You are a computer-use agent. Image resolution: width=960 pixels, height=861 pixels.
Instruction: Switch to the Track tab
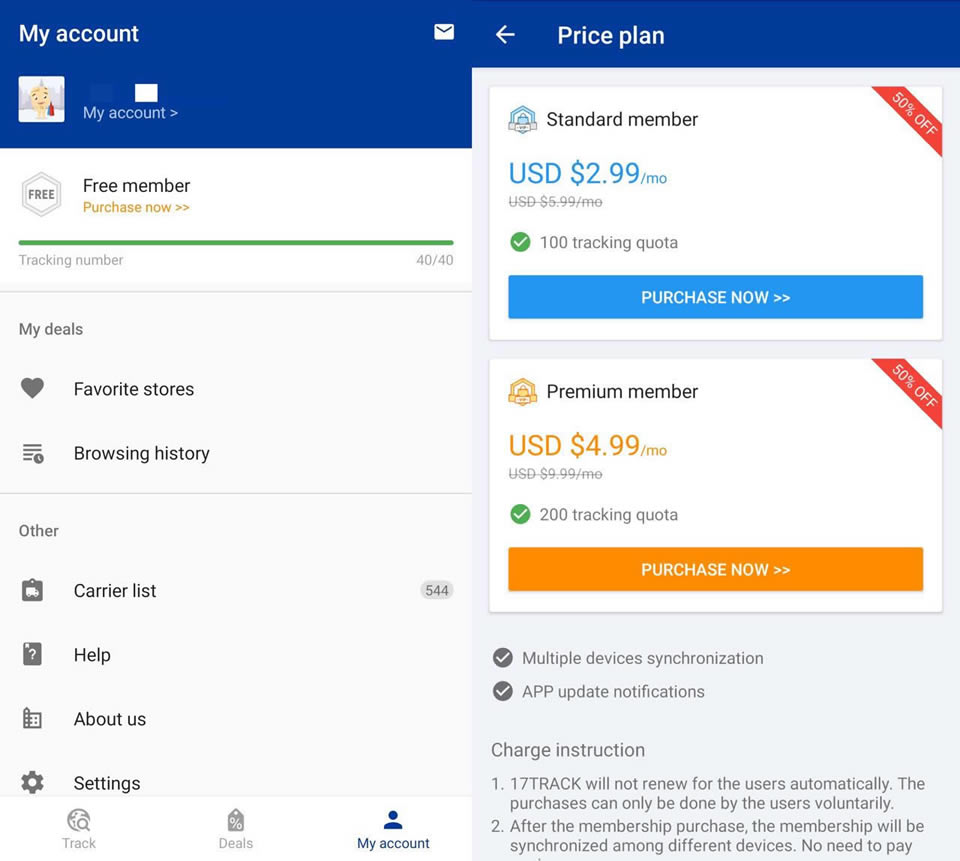[x=79, y=829]
